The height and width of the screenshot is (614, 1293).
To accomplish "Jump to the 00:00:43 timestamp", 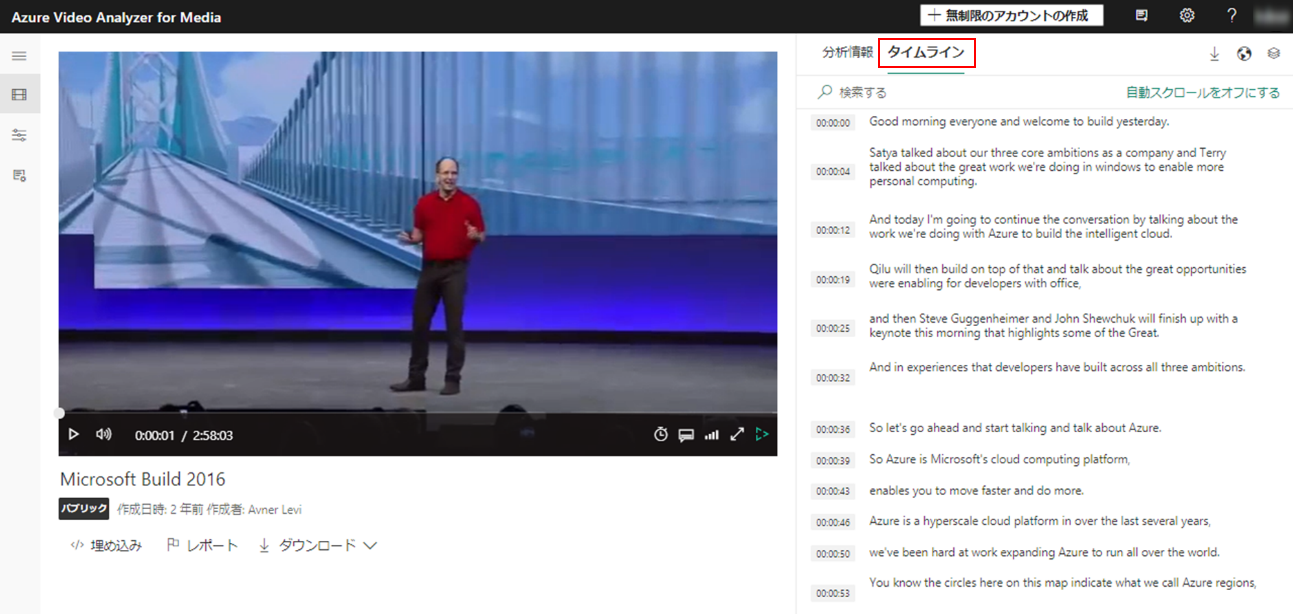I will pos(833,492).
